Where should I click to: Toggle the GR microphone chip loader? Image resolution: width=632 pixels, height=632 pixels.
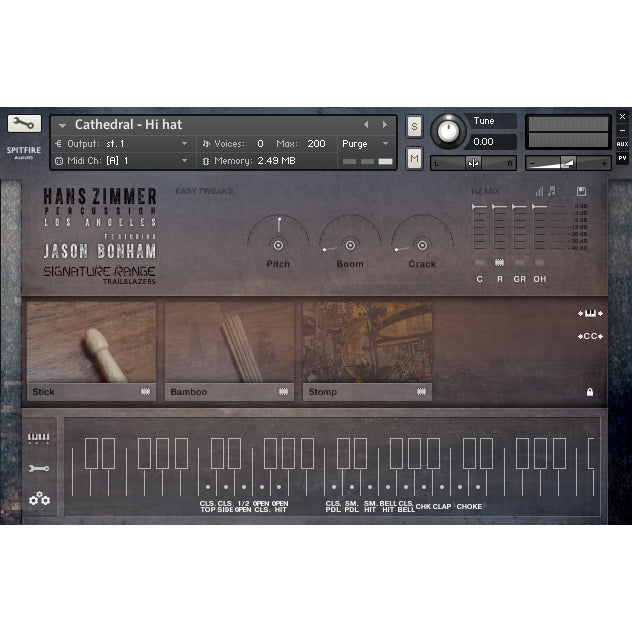click(519, 263)
